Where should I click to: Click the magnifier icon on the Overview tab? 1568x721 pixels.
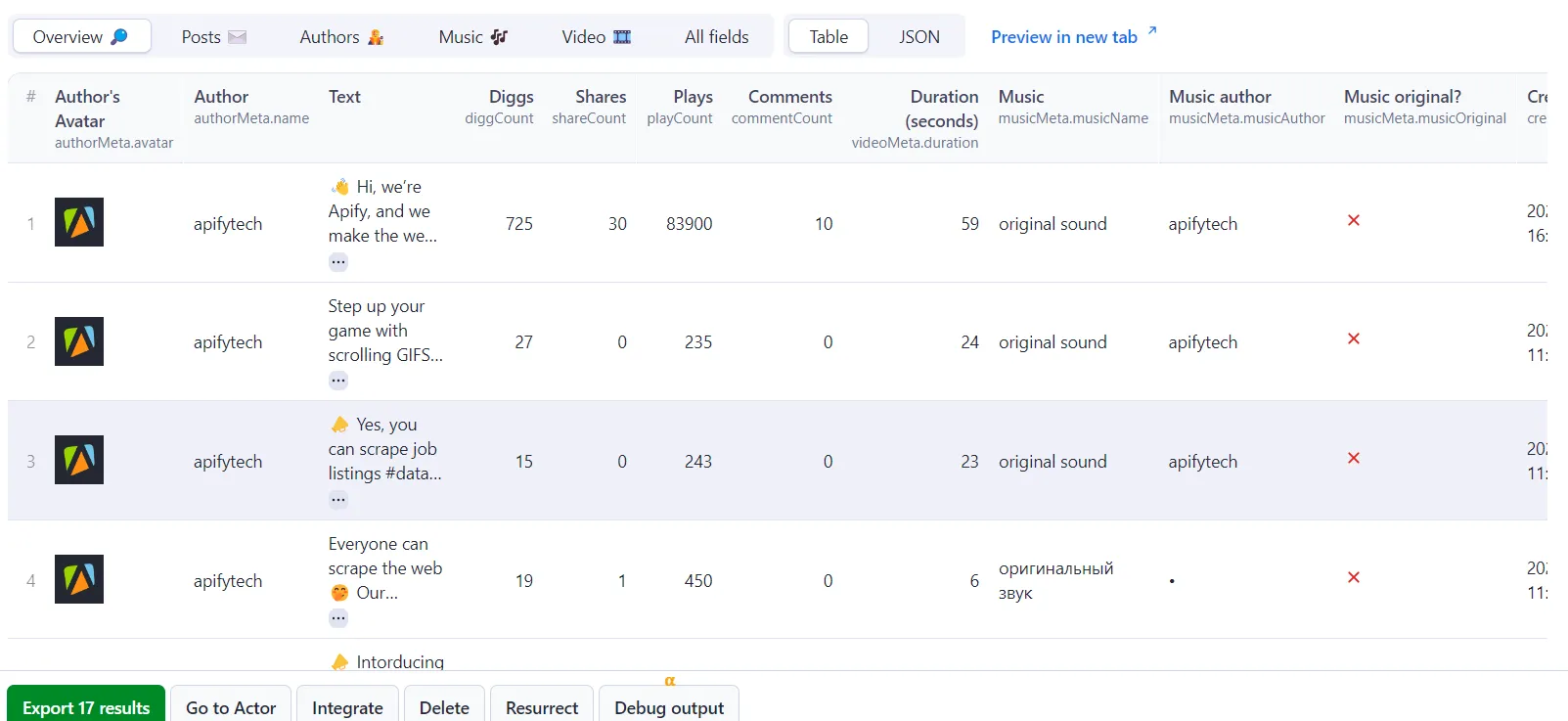point(119,36)
